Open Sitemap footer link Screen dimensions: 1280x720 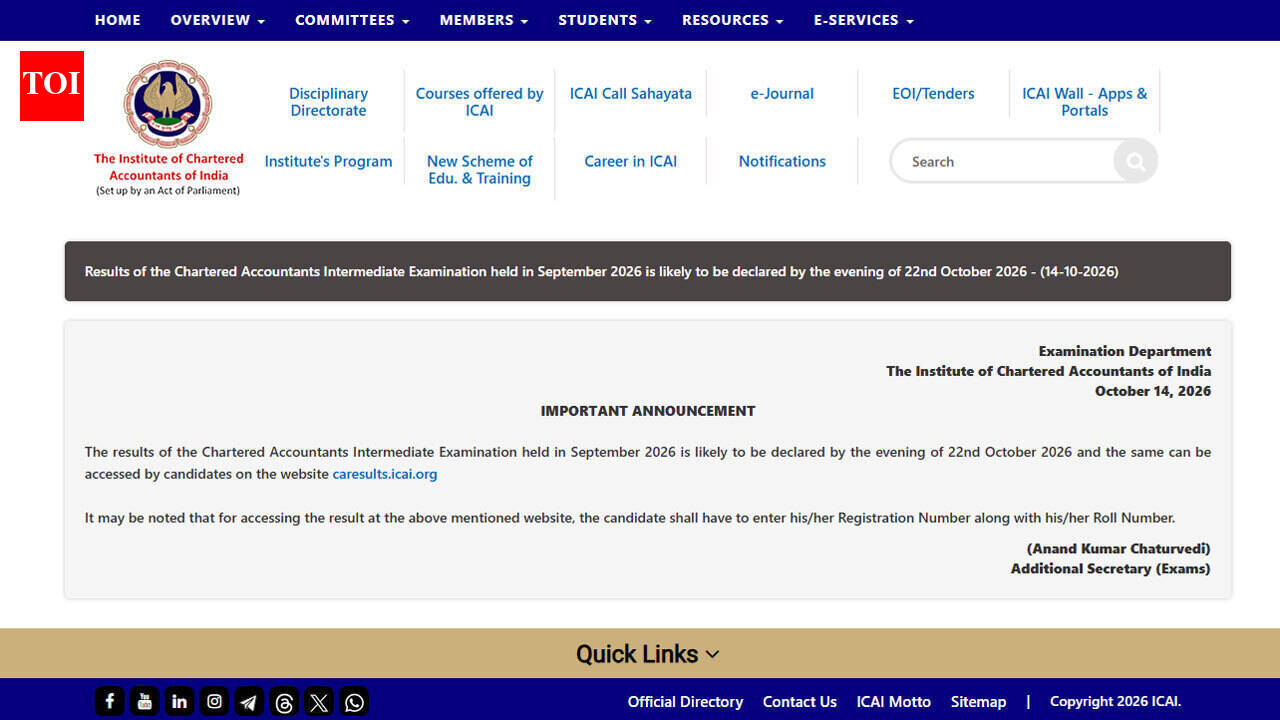978,702
